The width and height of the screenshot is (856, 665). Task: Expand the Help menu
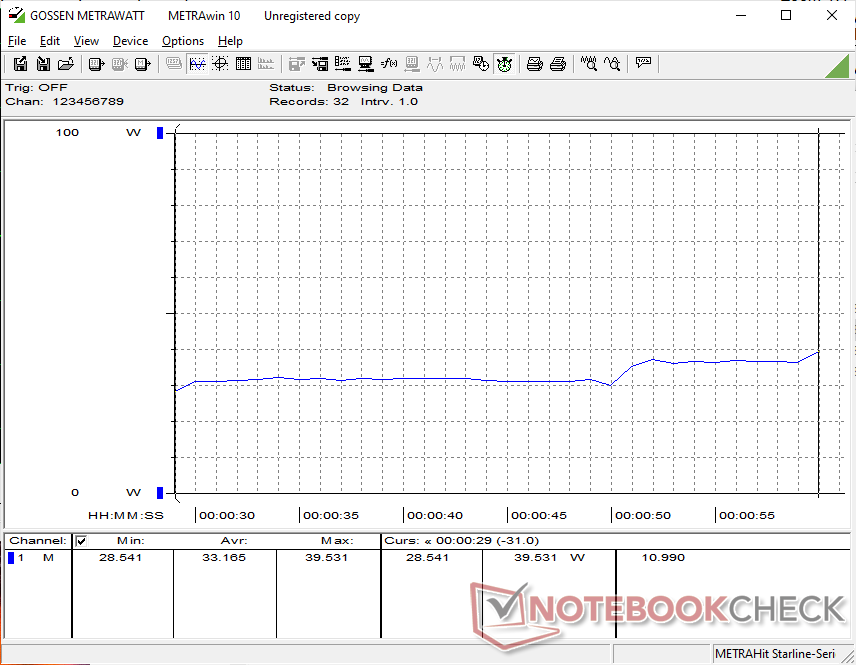pyautogui.click(x=230, y=41)
